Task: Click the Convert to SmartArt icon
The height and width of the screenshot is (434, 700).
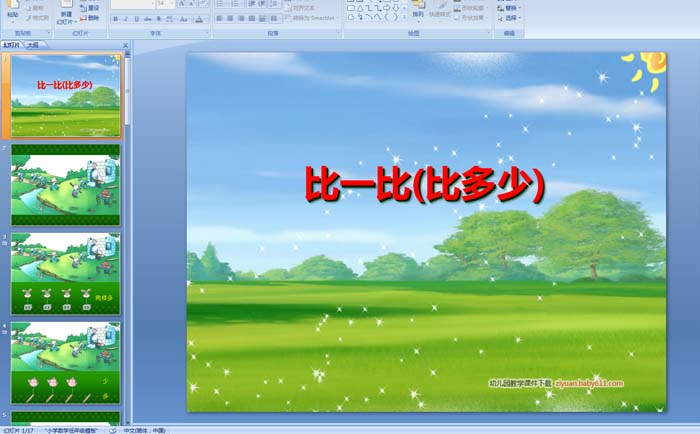Action: point(310,18)
